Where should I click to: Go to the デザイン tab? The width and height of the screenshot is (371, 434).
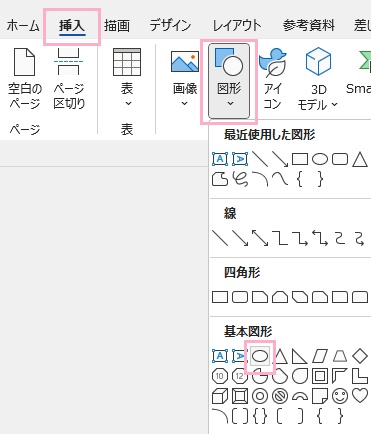point(170,26)
